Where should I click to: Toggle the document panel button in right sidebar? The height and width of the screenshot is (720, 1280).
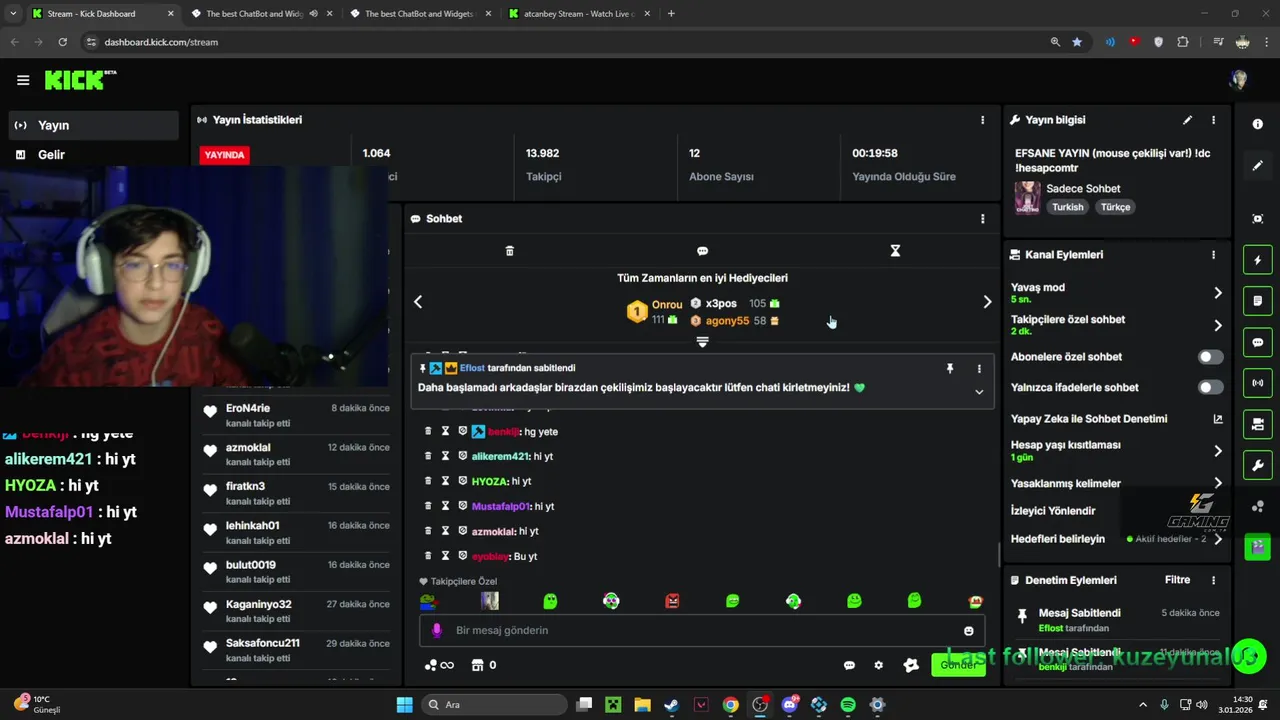point(1257,301)
